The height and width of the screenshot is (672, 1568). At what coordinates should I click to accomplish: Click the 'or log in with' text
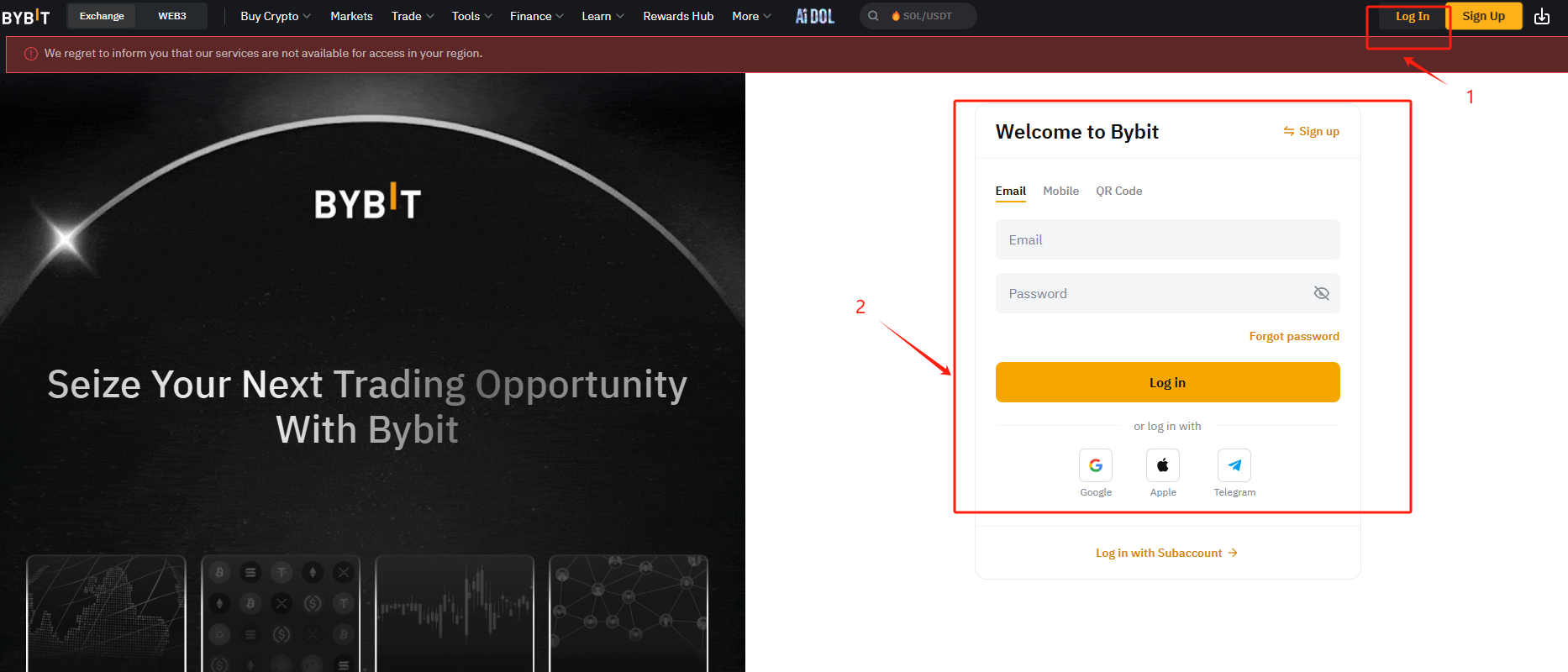click(1167, 426)
